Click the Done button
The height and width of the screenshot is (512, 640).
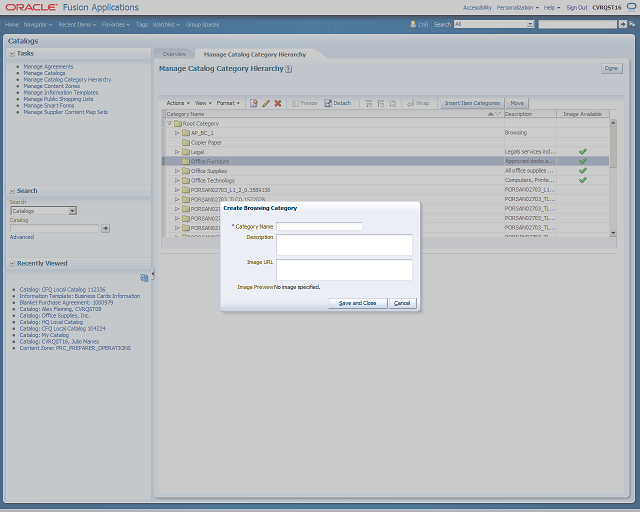pyautogui.click(x=611, y=68)
